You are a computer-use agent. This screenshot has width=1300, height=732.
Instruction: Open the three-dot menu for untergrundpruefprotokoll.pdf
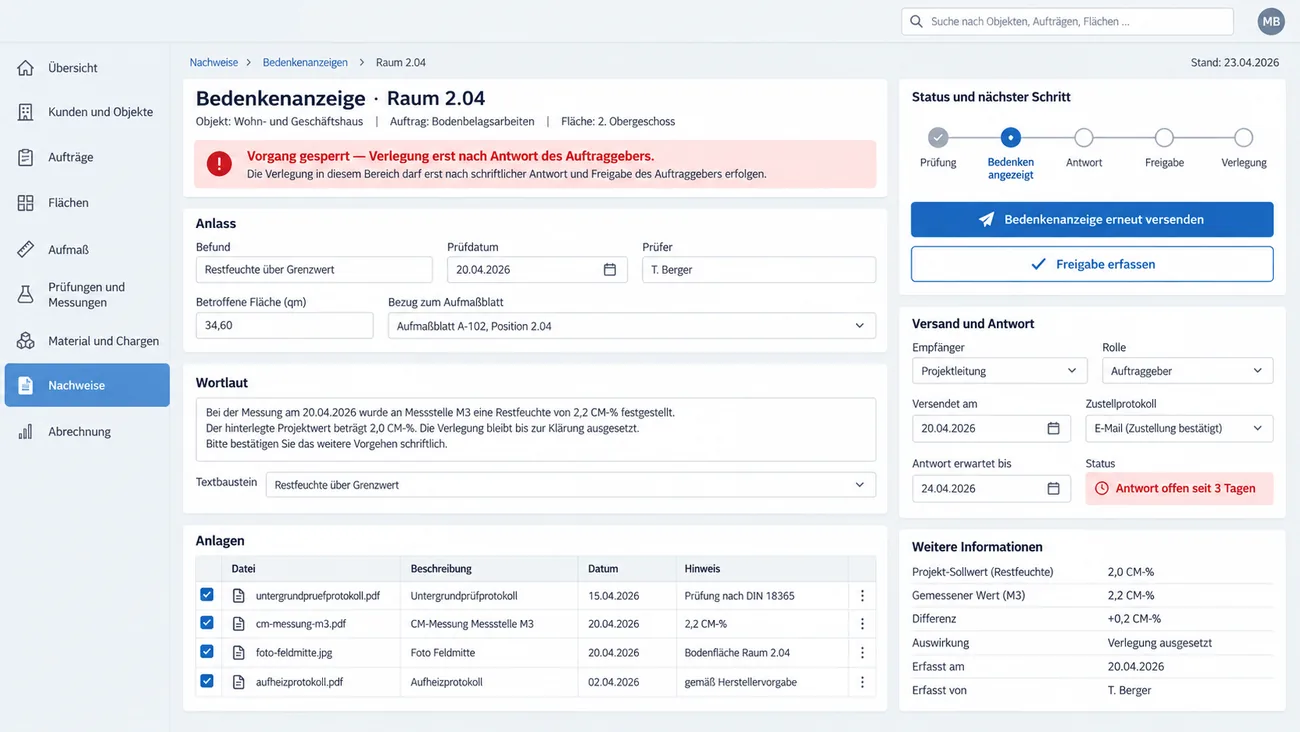pyautogui.click(x=862, y=595)
